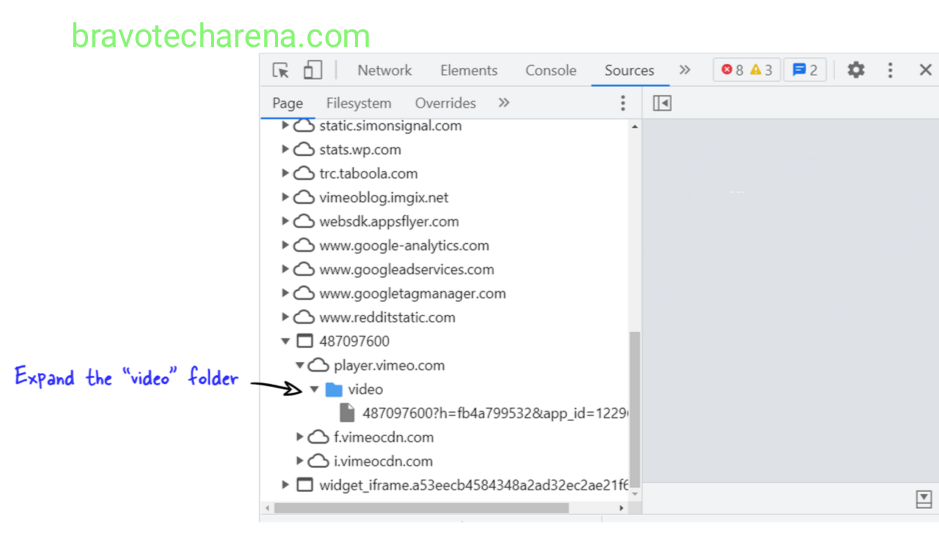Switch to the Network tab
This screenshot has width=939, height=552.
pos(384,70)
